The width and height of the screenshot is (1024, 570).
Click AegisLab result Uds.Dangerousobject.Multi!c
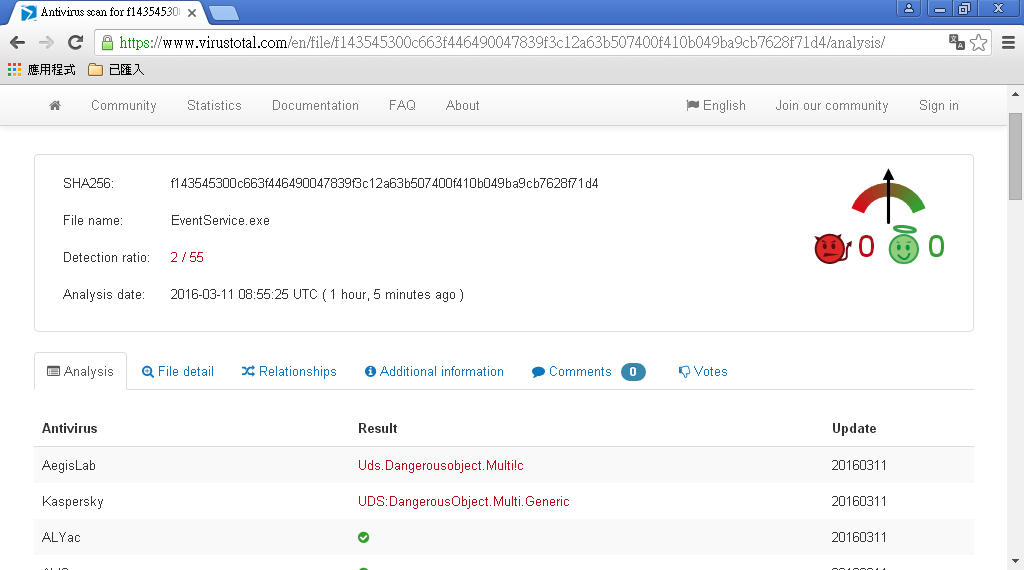coord(441,466)
